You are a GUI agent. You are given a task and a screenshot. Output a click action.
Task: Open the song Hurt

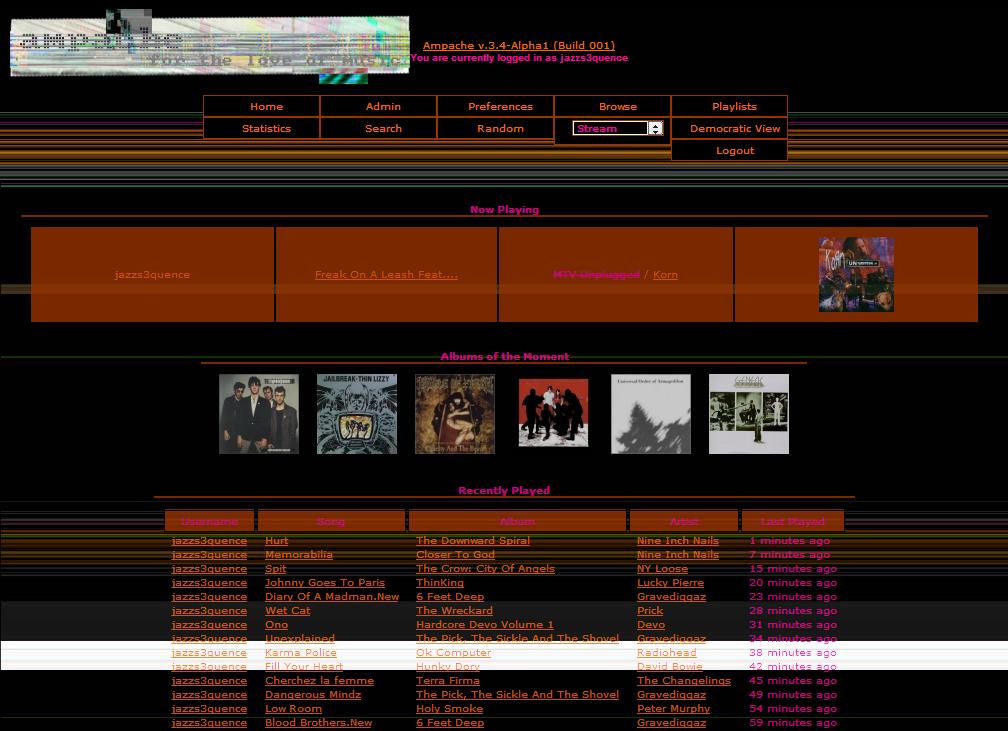[276, 541]
